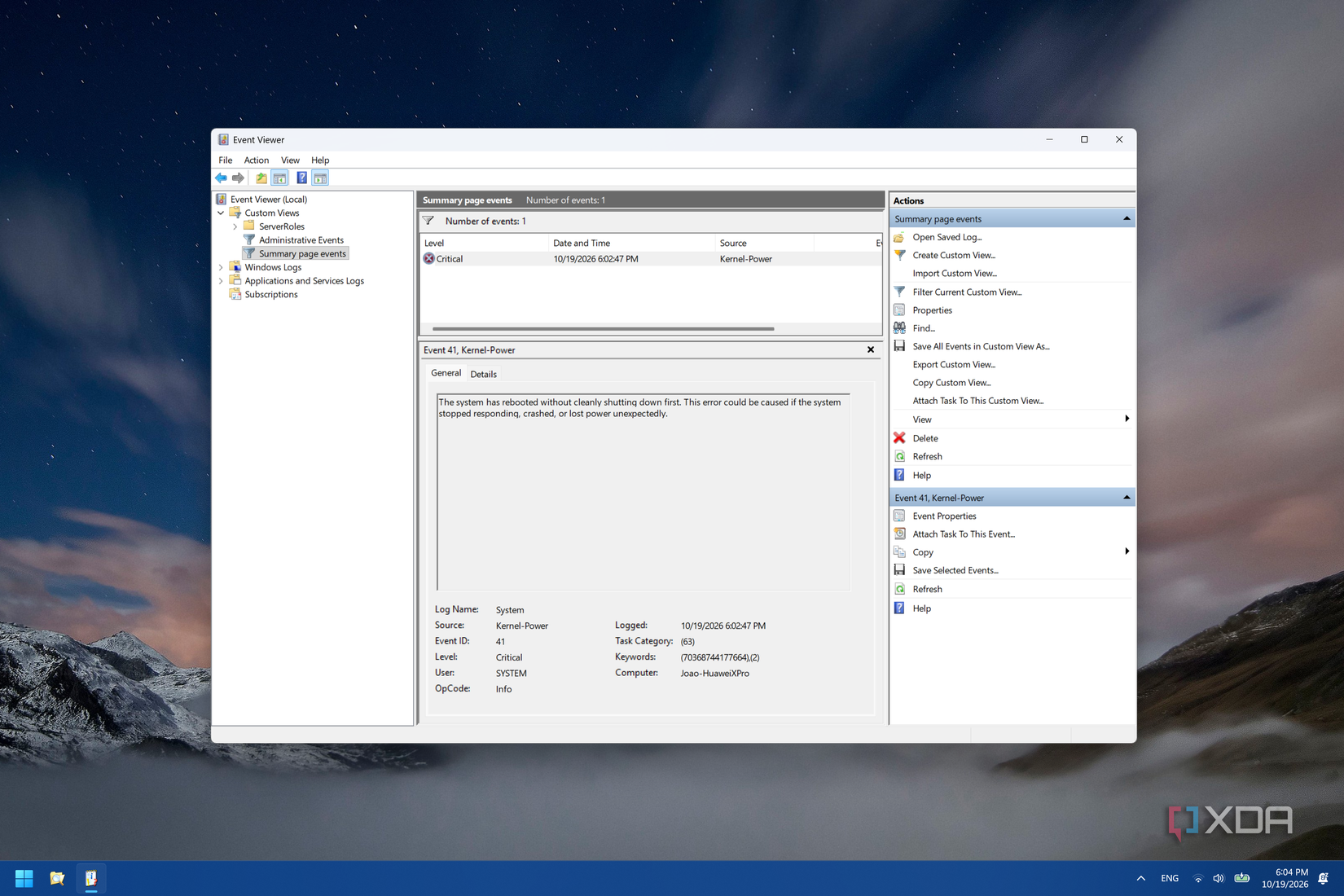This screenshot has width=1344, height=896.
Task: Open Event Properties action
Action: coord(944,516)
